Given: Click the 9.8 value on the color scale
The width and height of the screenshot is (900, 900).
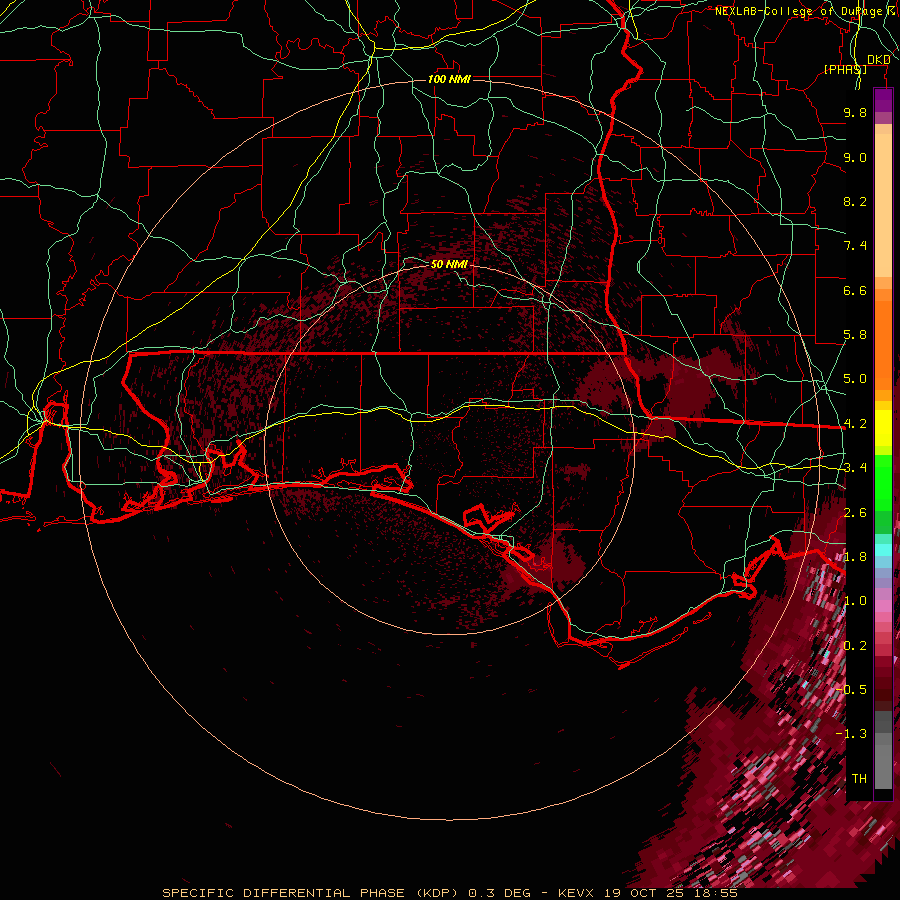Looking at the screenshot, I should pyautogui.click(x=855, y=112).
